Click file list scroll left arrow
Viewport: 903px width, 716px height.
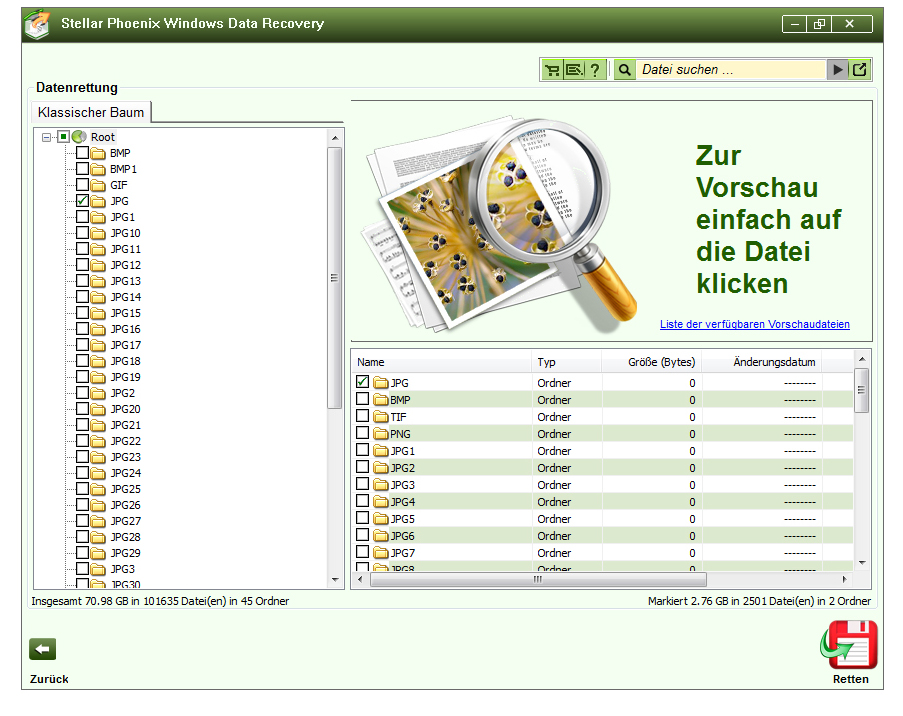click(x=360, y=579)
